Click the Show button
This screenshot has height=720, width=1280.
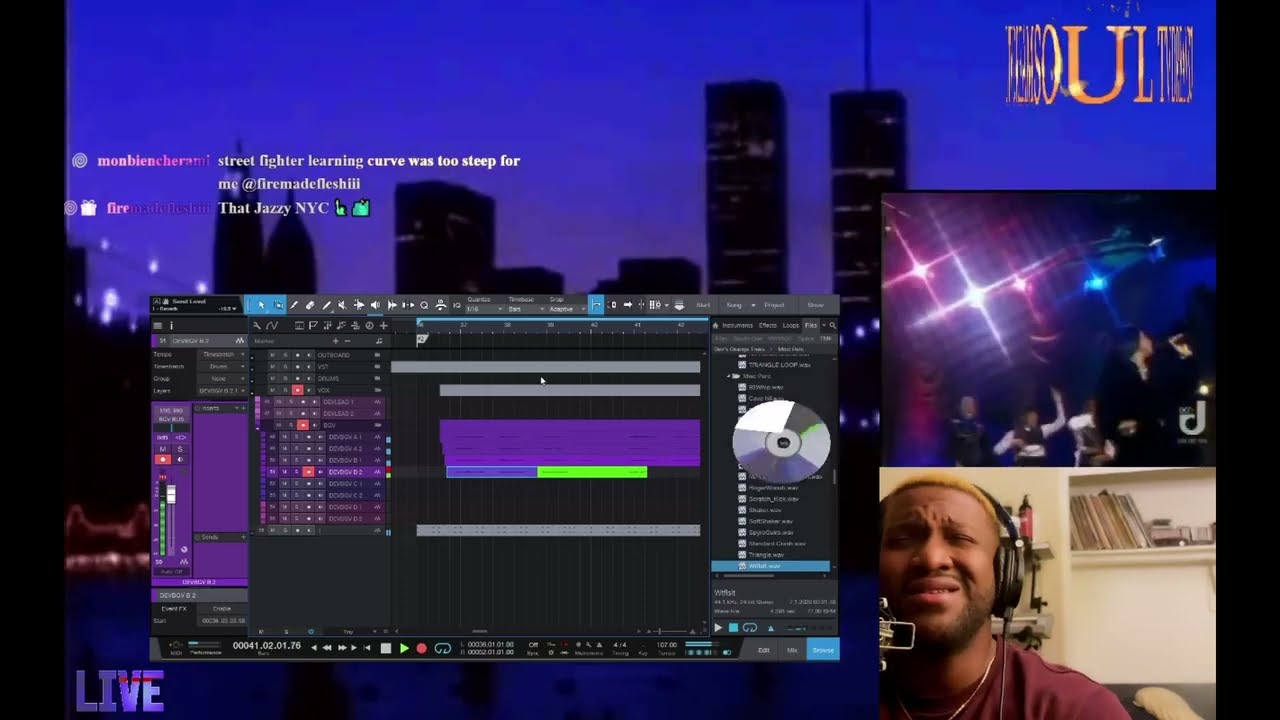coord(816,305)
